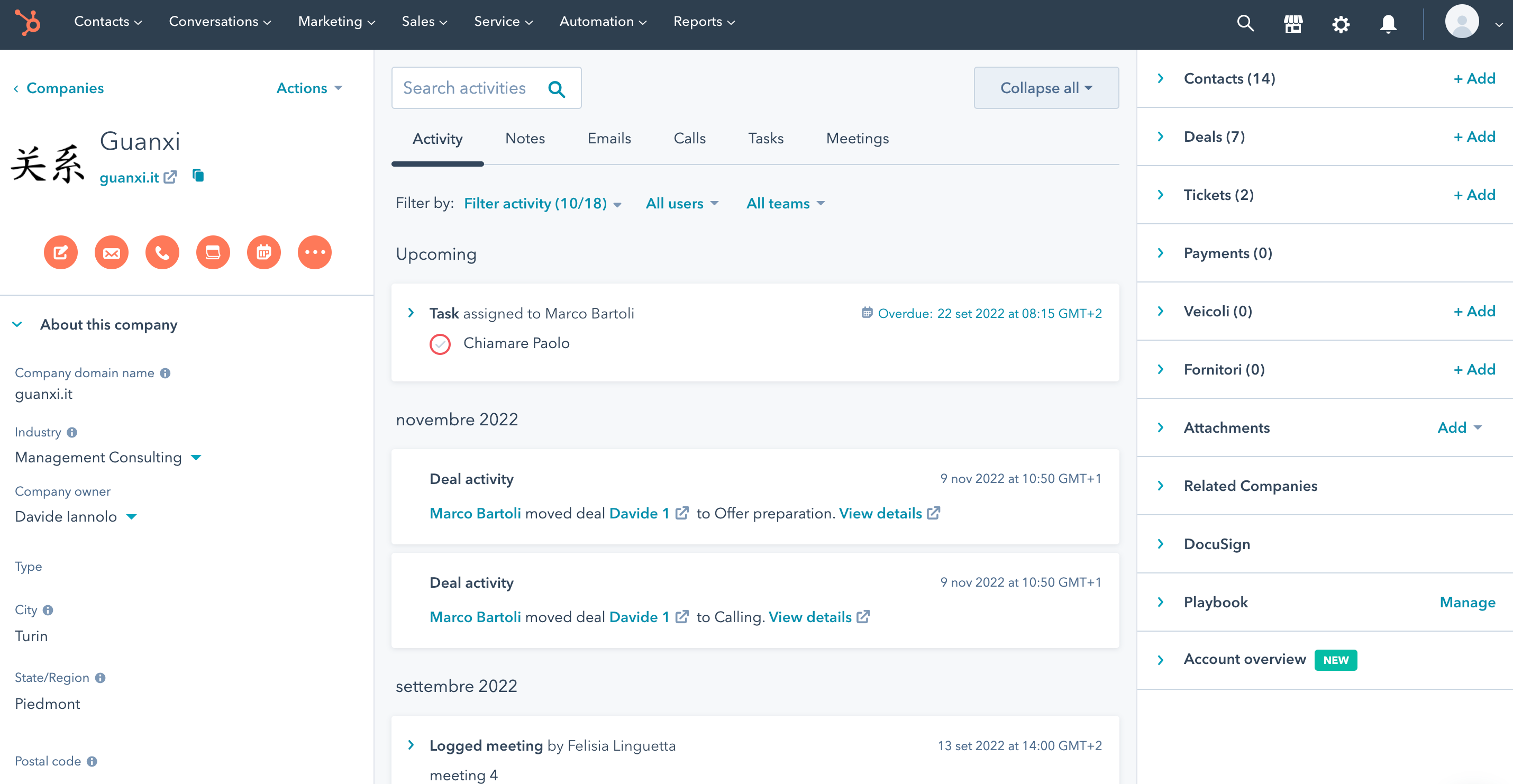Click into the Search activities field
Screen dimensions: 1513x784
(x=486, y=88)
